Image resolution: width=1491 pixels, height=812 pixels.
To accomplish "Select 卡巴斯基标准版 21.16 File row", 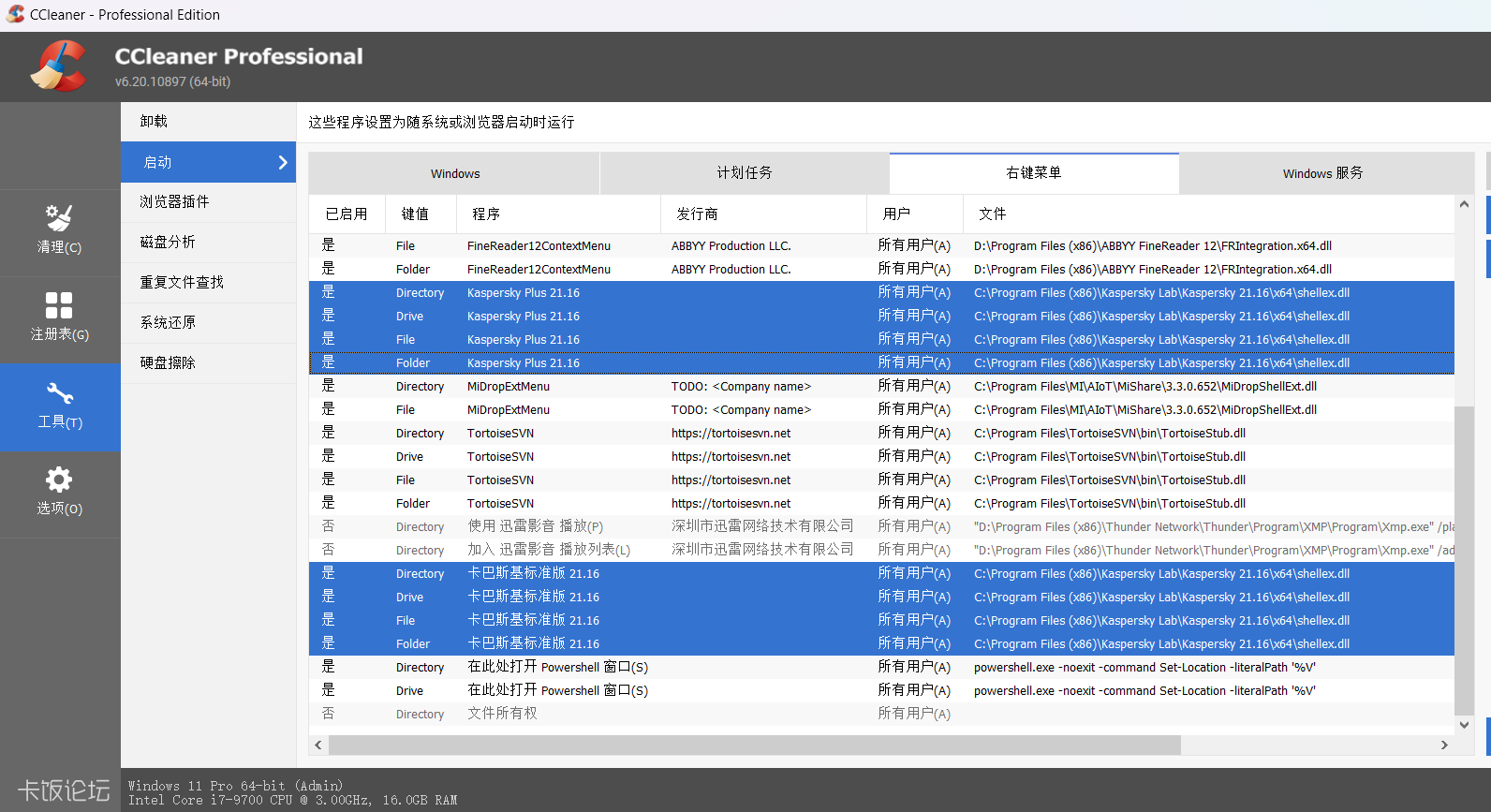I will tap(881, 621).
